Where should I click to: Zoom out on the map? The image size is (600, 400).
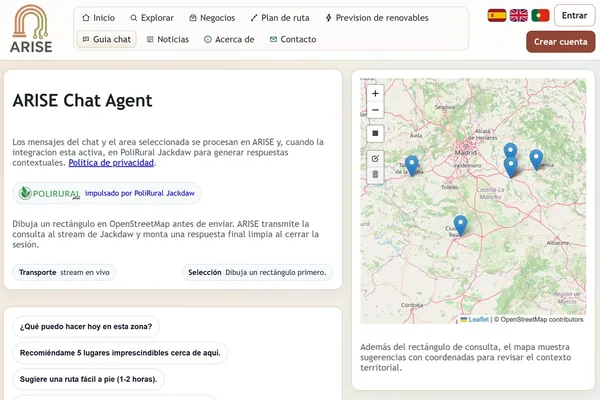click(375, 110)
